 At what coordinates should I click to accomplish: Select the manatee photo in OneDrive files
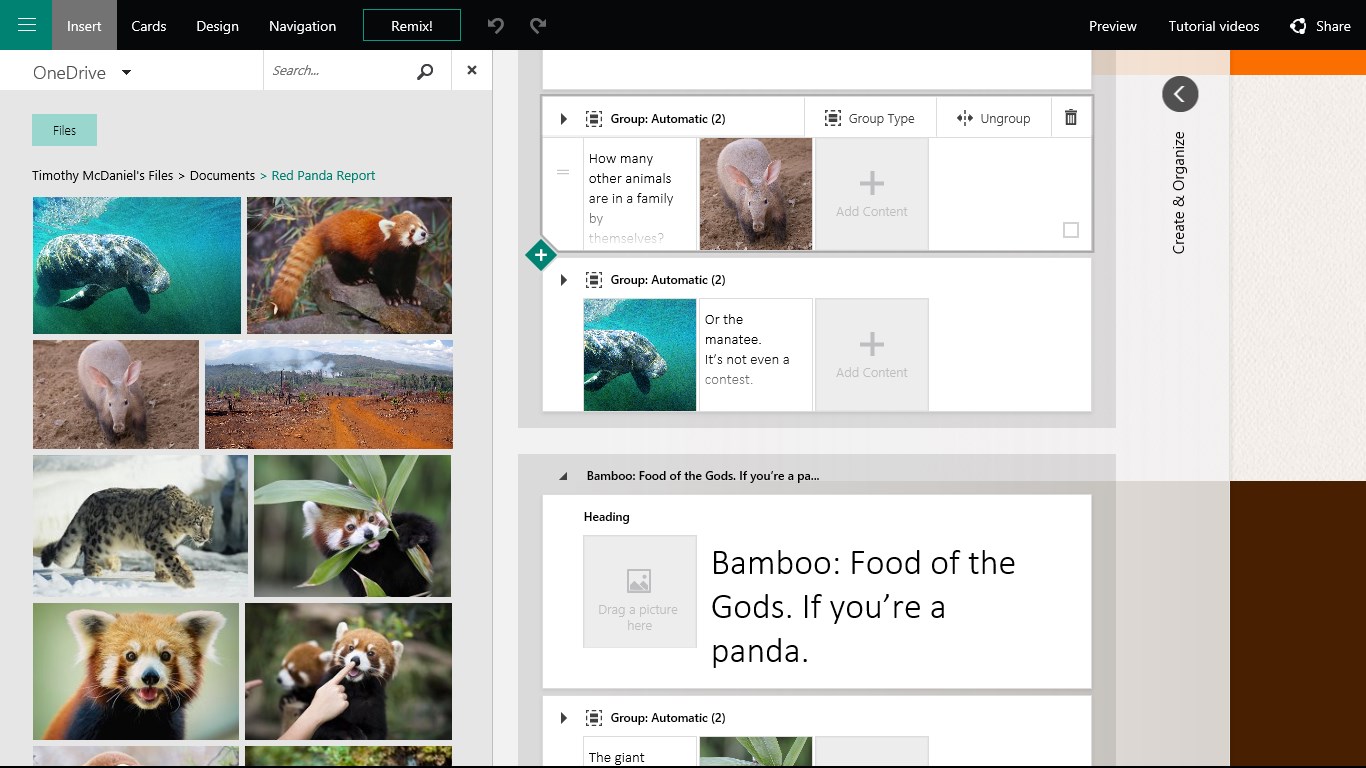137,265
